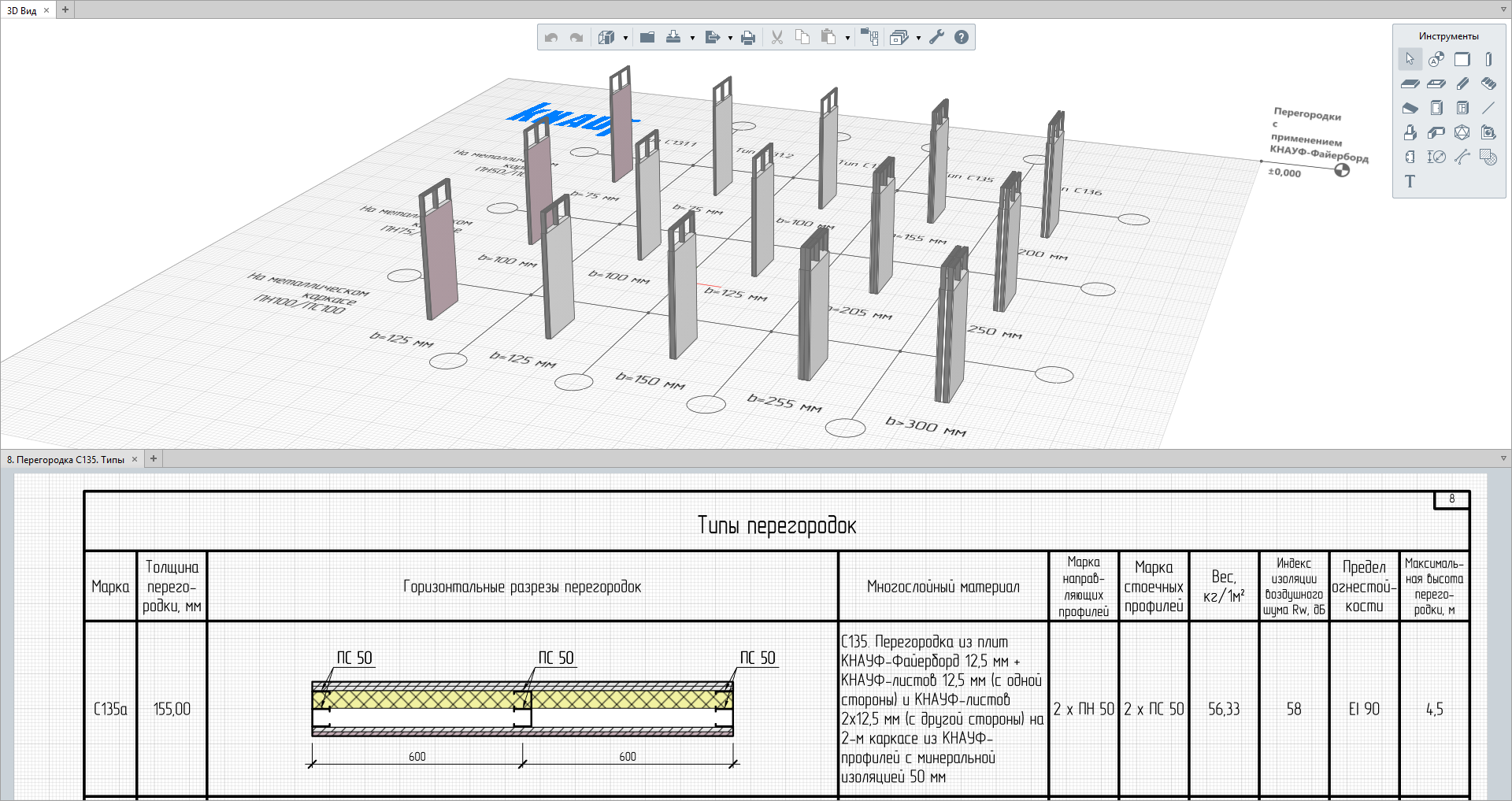Open project with the folder icon

[647, 37]
